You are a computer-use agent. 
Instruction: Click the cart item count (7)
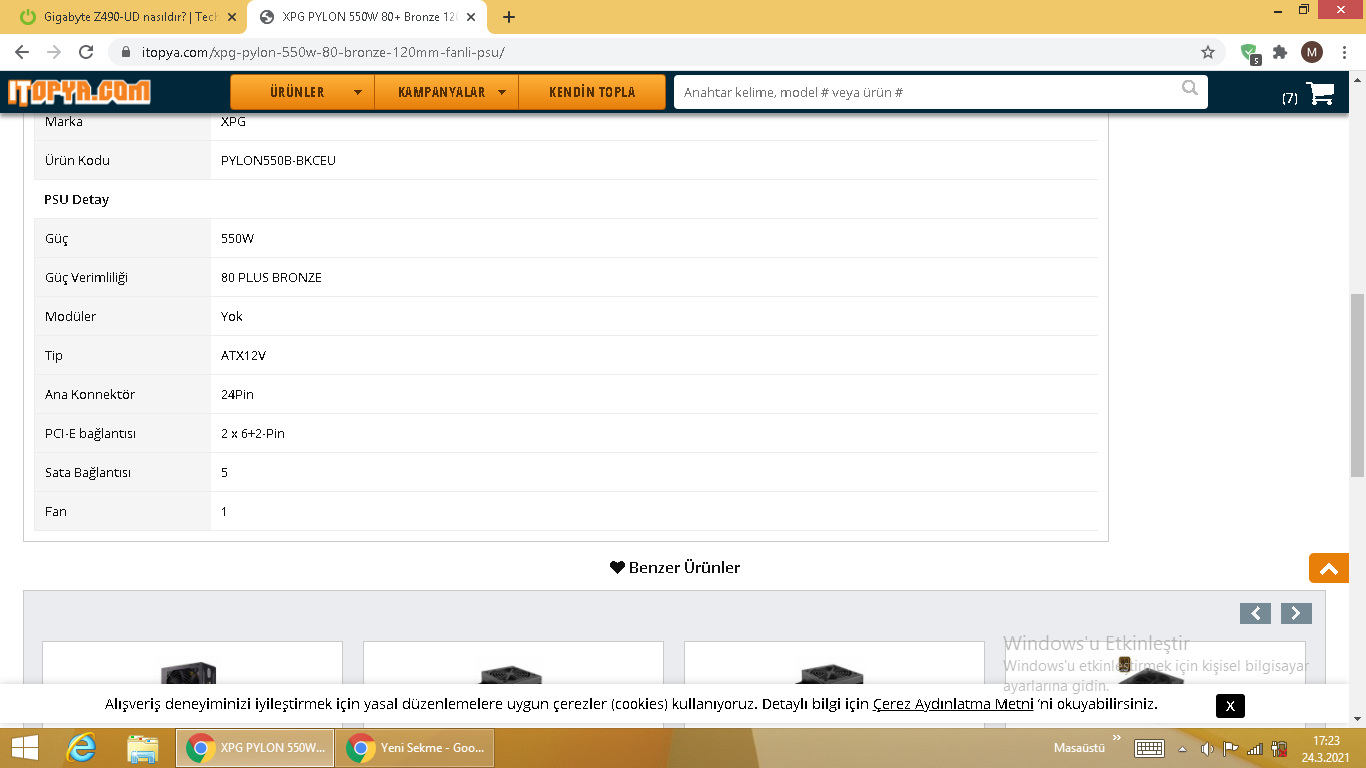click(x=1290, y=98)
